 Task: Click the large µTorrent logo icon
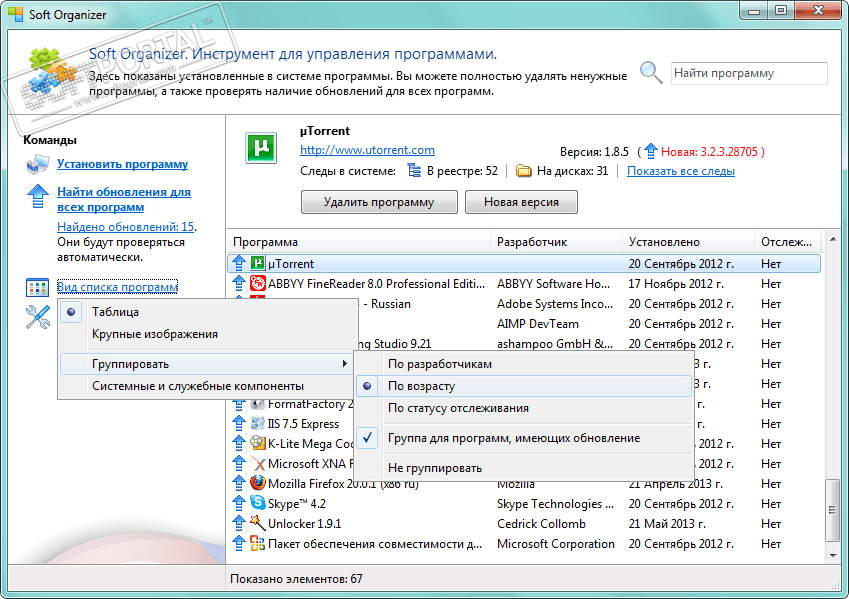tap(261, 148)
